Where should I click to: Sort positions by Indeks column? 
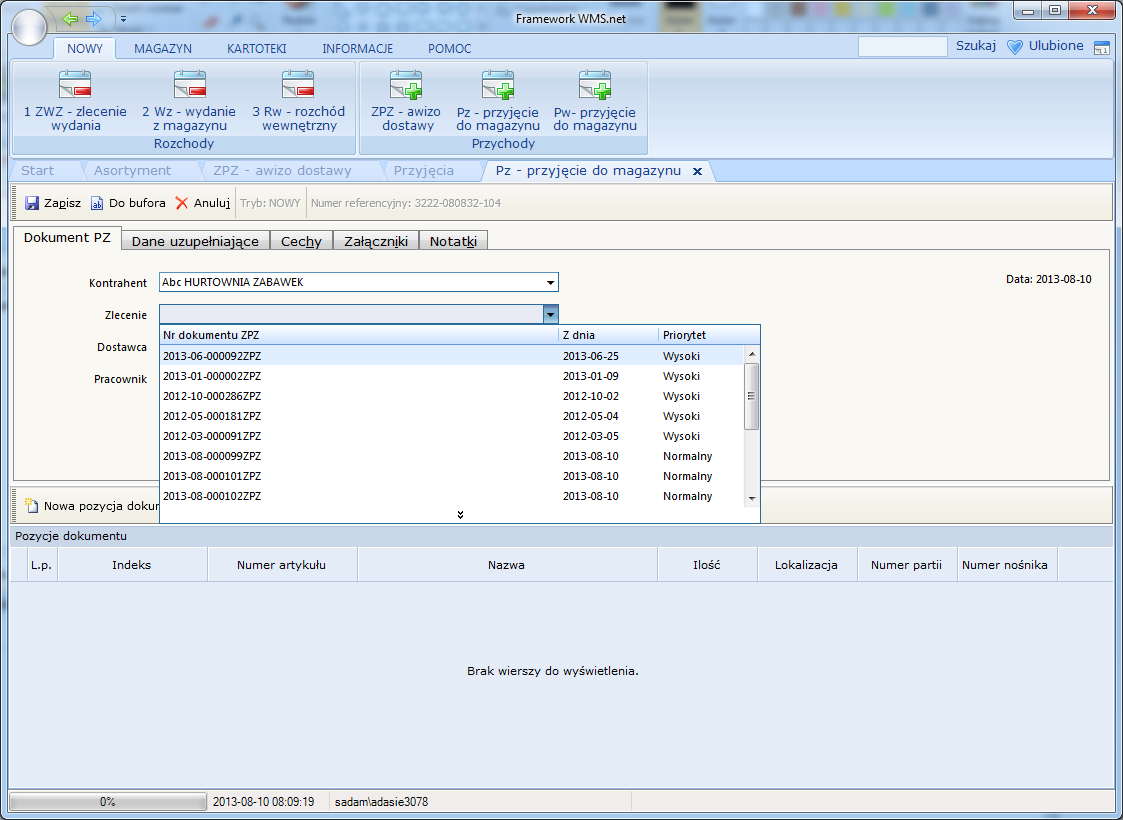(132, 565)
